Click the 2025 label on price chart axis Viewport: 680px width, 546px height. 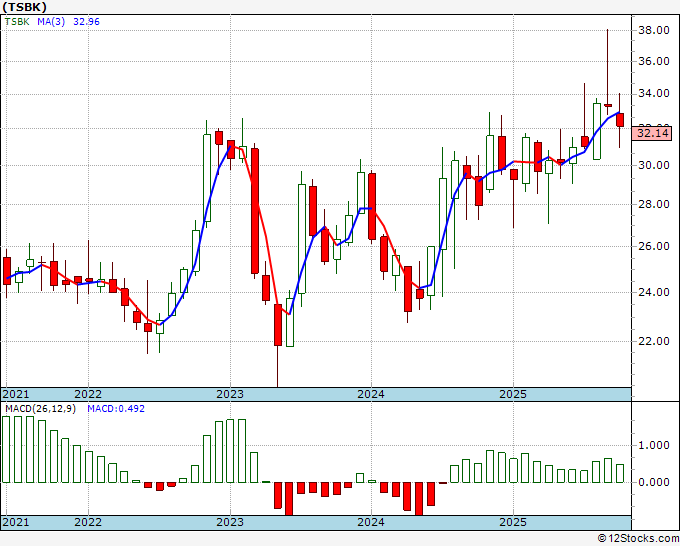513,394
